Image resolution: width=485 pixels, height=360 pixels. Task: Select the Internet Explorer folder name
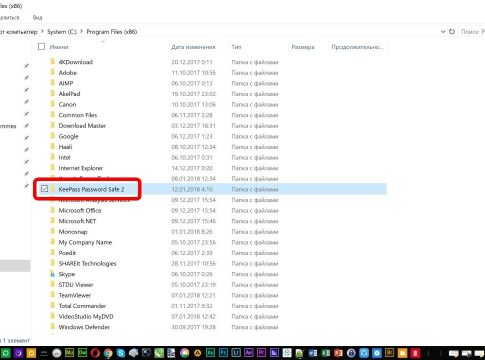click(x=80, y=168)
